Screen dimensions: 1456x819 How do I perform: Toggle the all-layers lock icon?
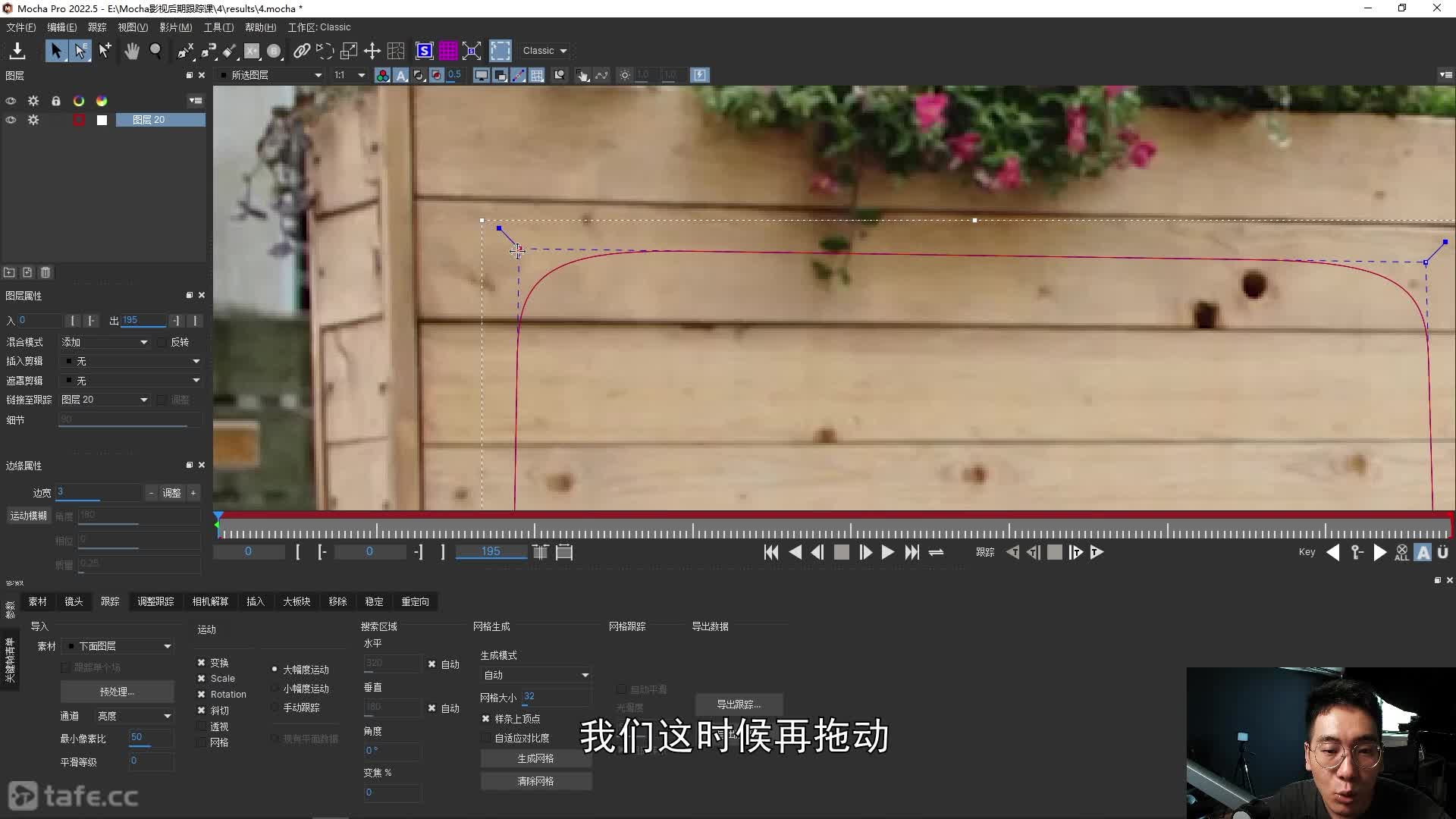pos(56,101)
